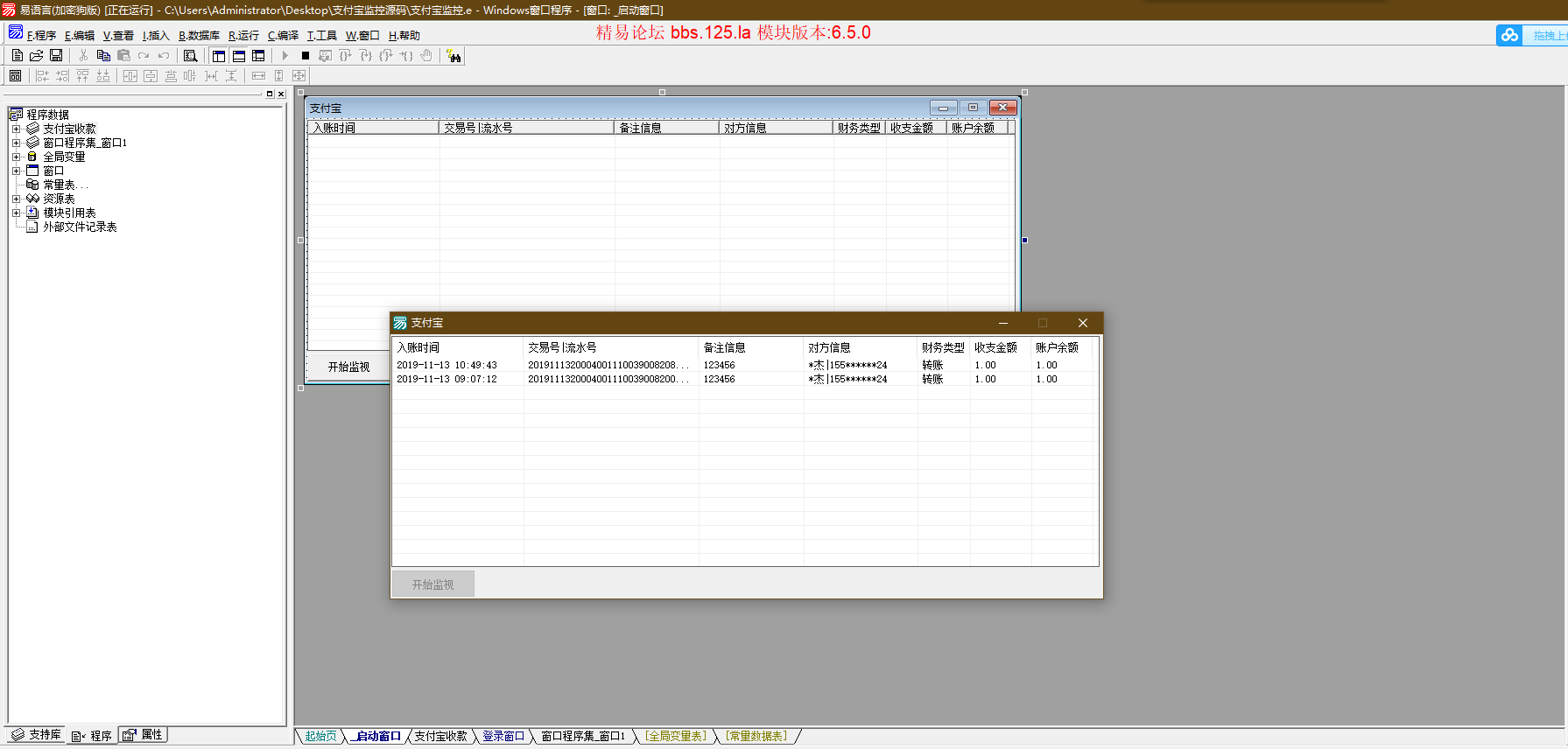Open the E.编辑 menu
Image resolution: width=1568 pixels, height=749 pixels.
pyautogui.click(x=80, y=35)
